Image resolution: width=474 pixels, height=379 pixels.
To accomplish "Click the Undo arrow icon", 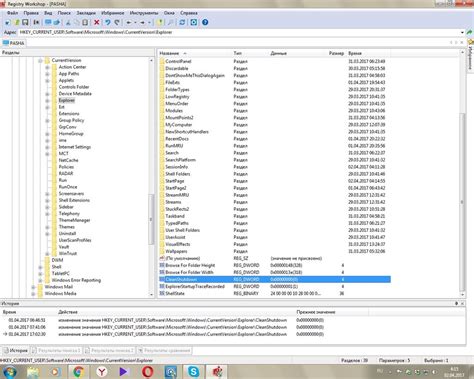I will click(108, 22).
